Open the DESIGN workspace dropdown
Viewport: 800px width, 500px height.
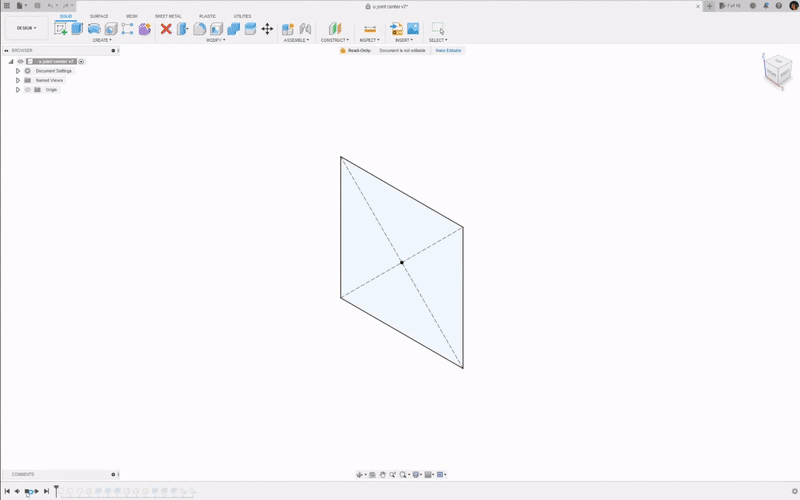pyautogui.click(x=27, y=28)
